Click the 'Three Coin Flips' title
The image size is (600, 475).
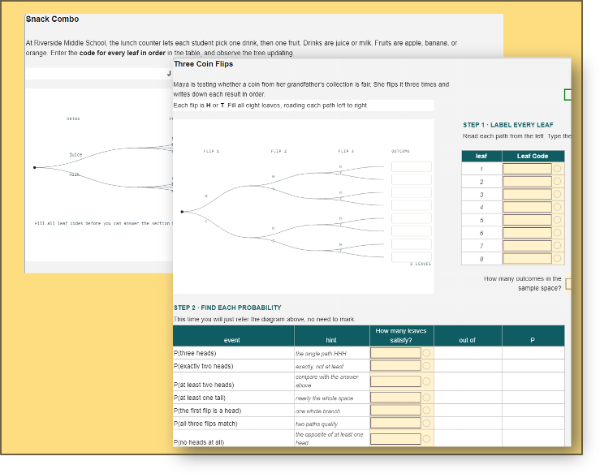(x=204, y=64)
